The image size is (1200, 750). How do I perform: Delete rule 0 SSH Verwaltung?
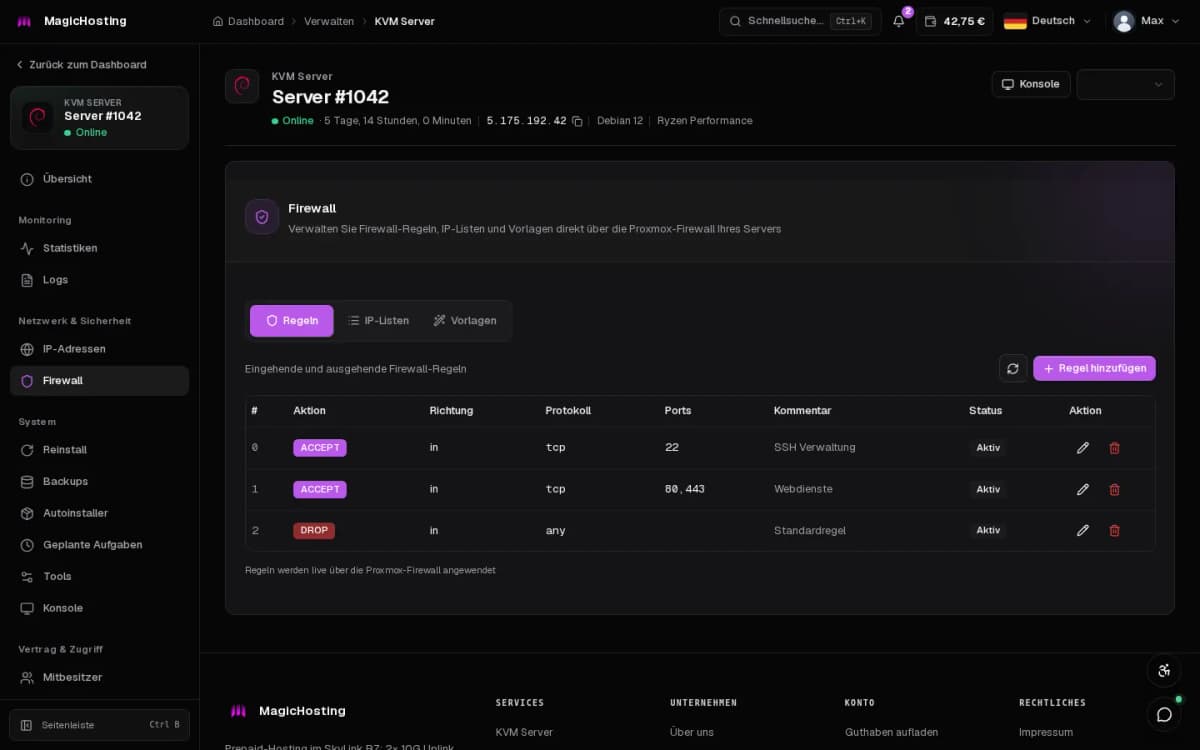pyautogui.click(x=1114, y=448)
